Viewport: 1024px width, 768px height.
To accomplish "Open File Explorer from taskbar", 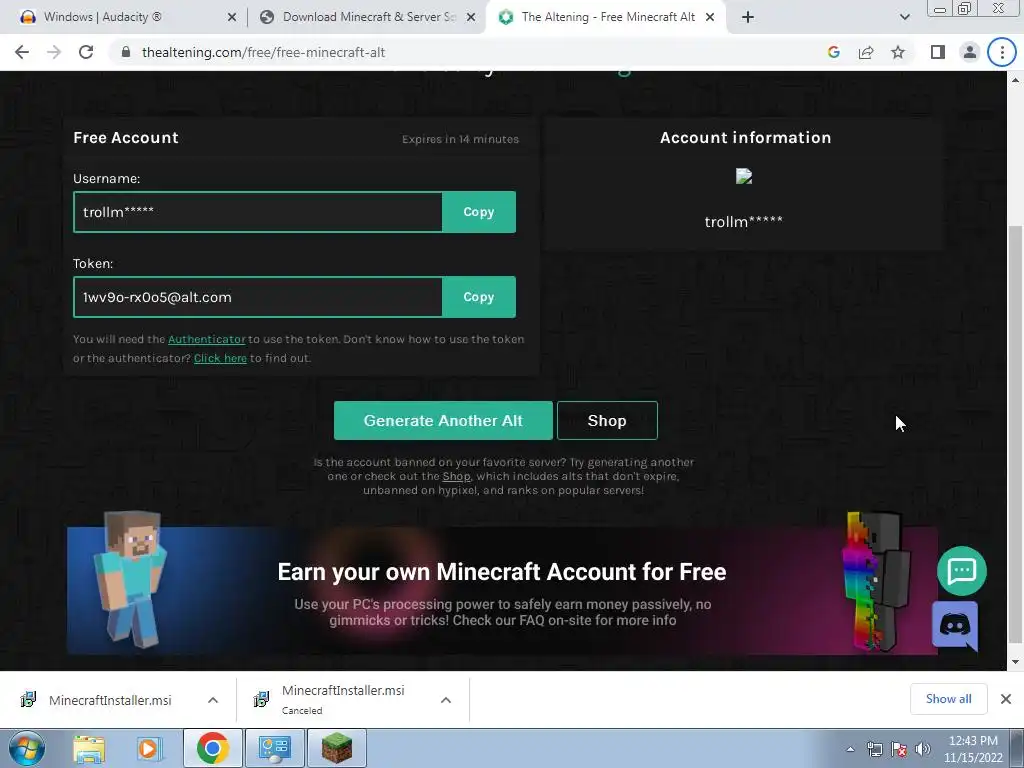I will pyautogui.click(x=89, y=748).
